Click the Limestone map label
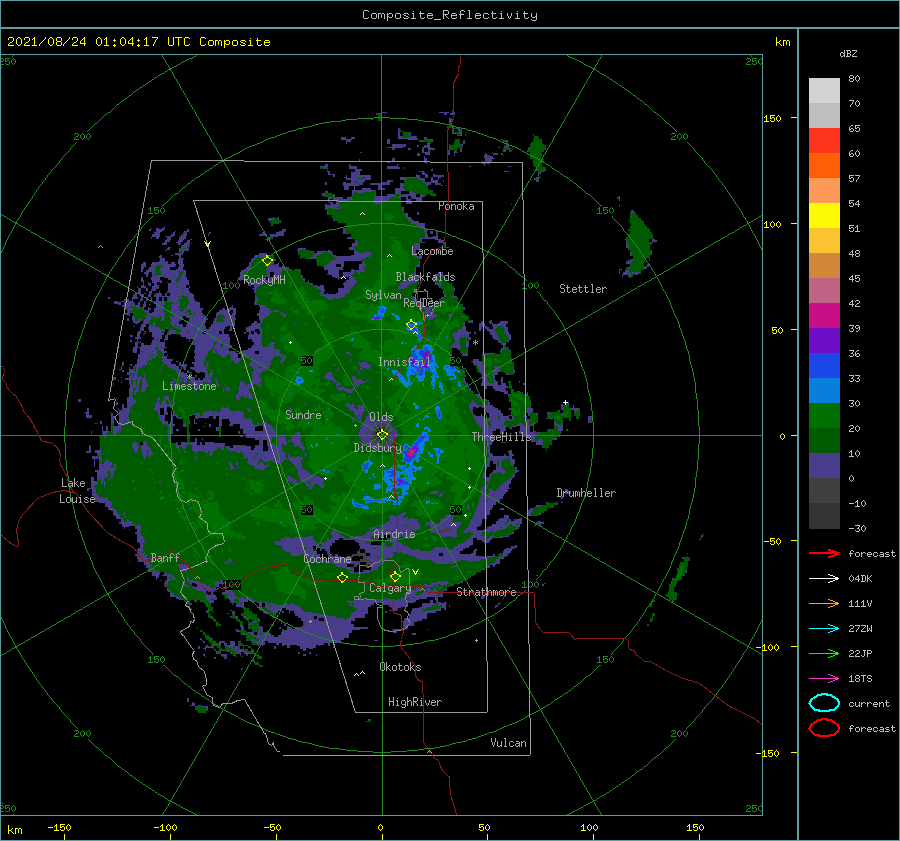Viewport: 900px width, 841px height. pyautogui.click(x=189, y=386)
